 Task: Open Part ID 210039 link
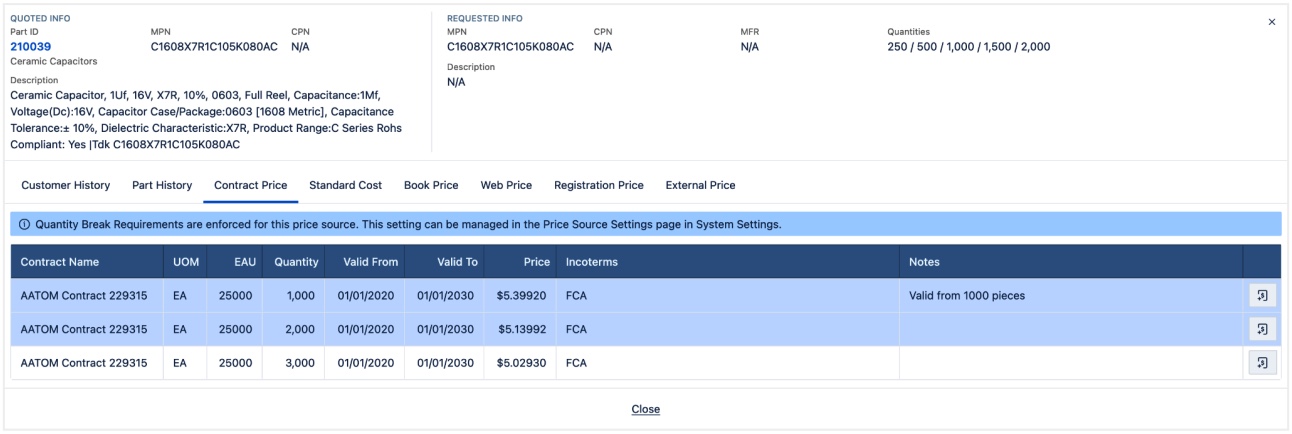(30, 46)
